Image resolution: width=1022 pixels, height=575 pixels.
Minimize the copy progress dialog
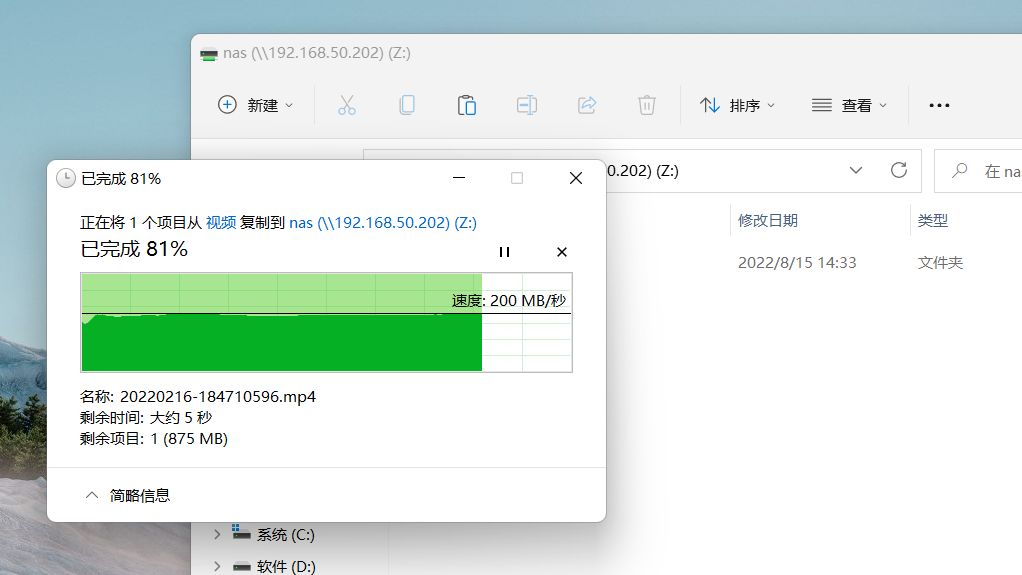pos(459,178)
